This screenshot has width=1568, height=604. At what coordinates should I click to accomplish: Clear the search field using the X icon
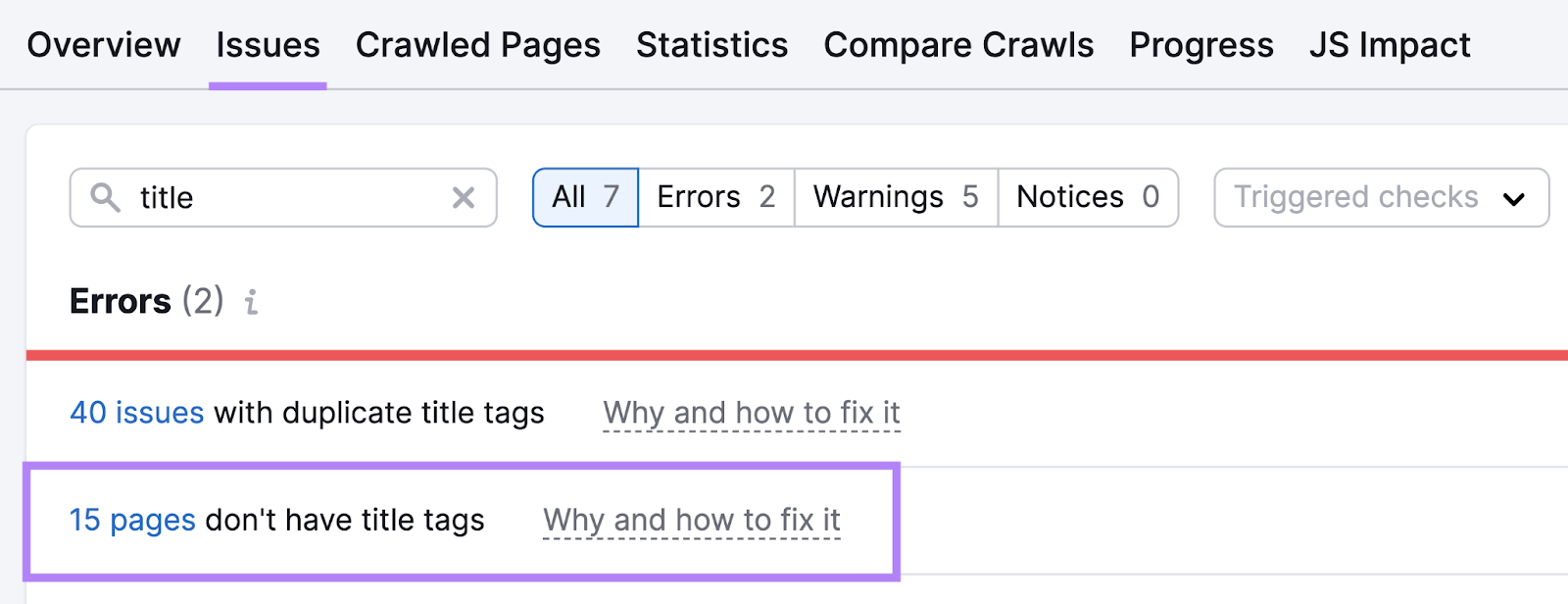click(464, 197)
